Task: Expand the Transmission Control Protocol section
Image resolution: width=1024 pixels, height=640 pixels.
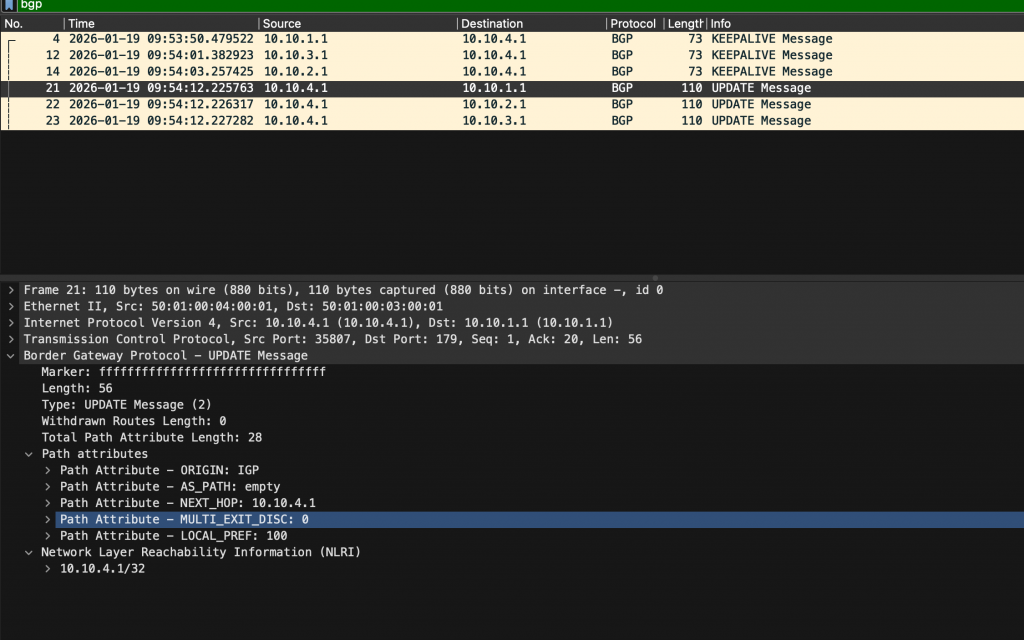Action: point(11,339)
